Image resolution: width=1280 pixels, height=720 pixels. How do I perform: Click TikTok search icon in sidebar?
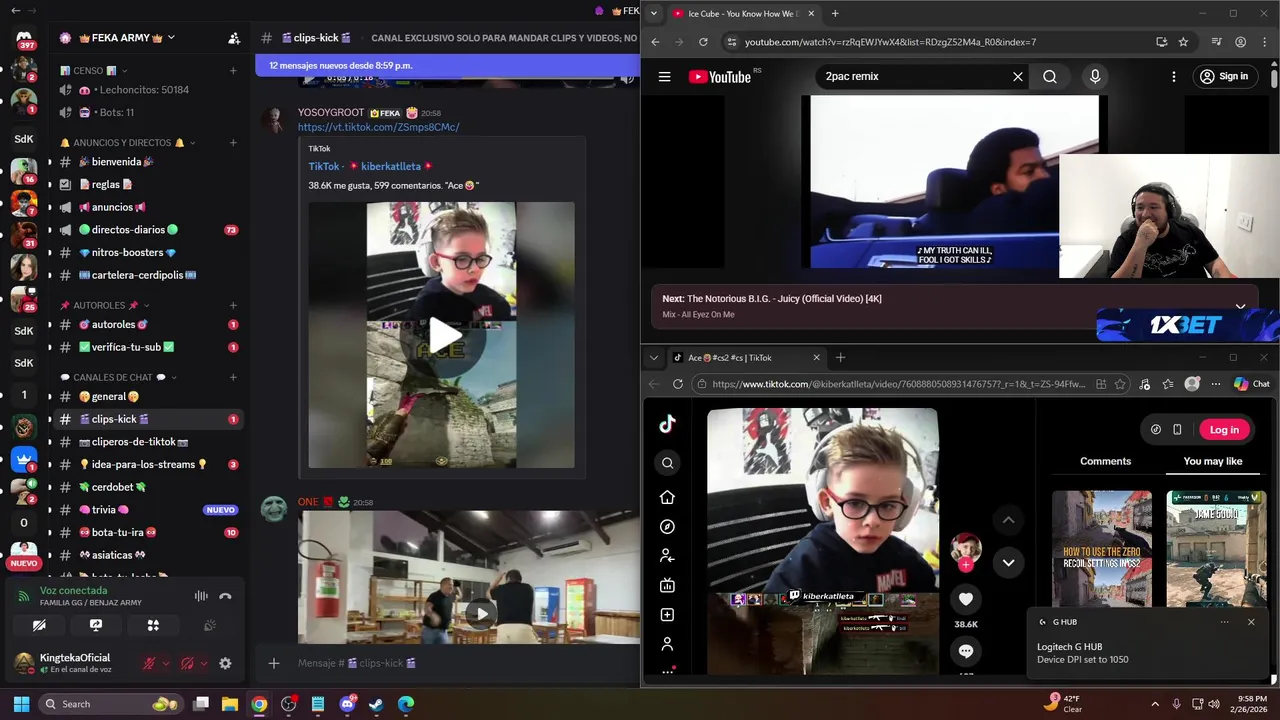point(668,463)
